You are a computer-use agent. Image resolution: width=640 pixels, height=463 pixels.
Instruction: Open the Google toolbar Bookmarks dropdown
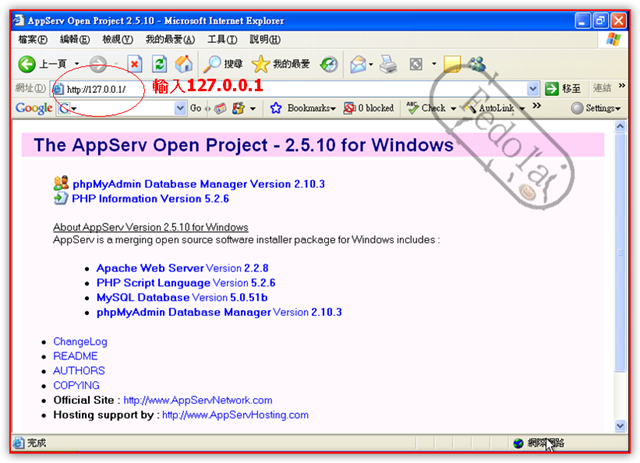click(x=311, y=108)
